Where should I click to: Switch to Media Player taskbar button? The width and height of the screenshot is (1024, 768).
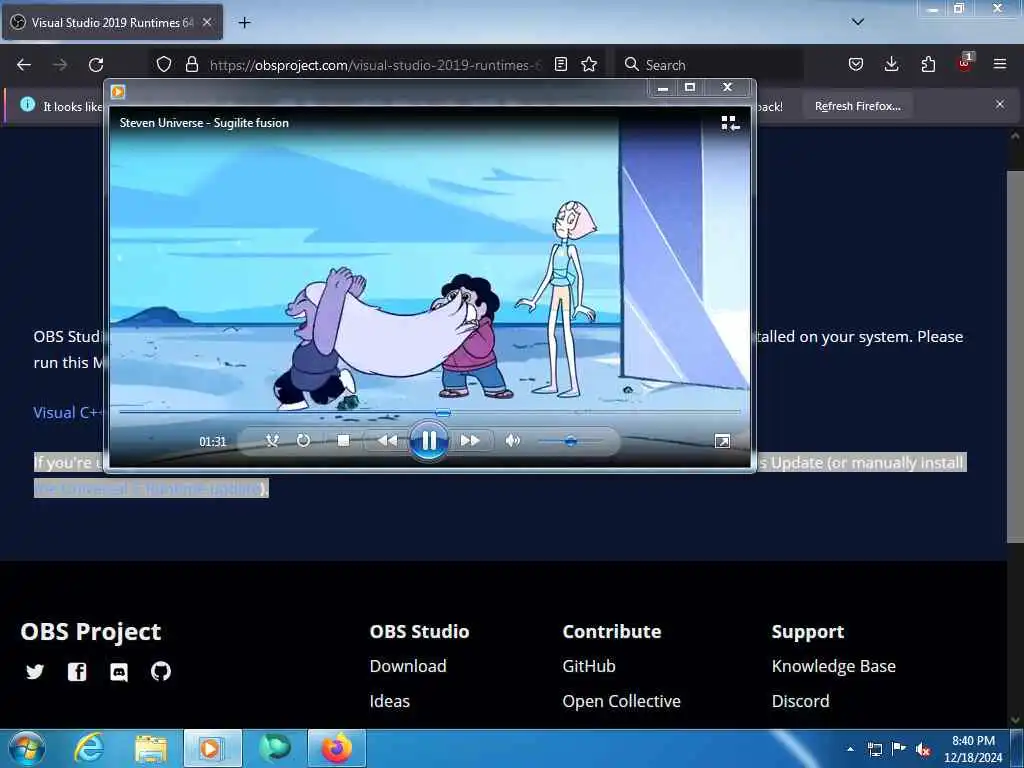coord(212,748)
